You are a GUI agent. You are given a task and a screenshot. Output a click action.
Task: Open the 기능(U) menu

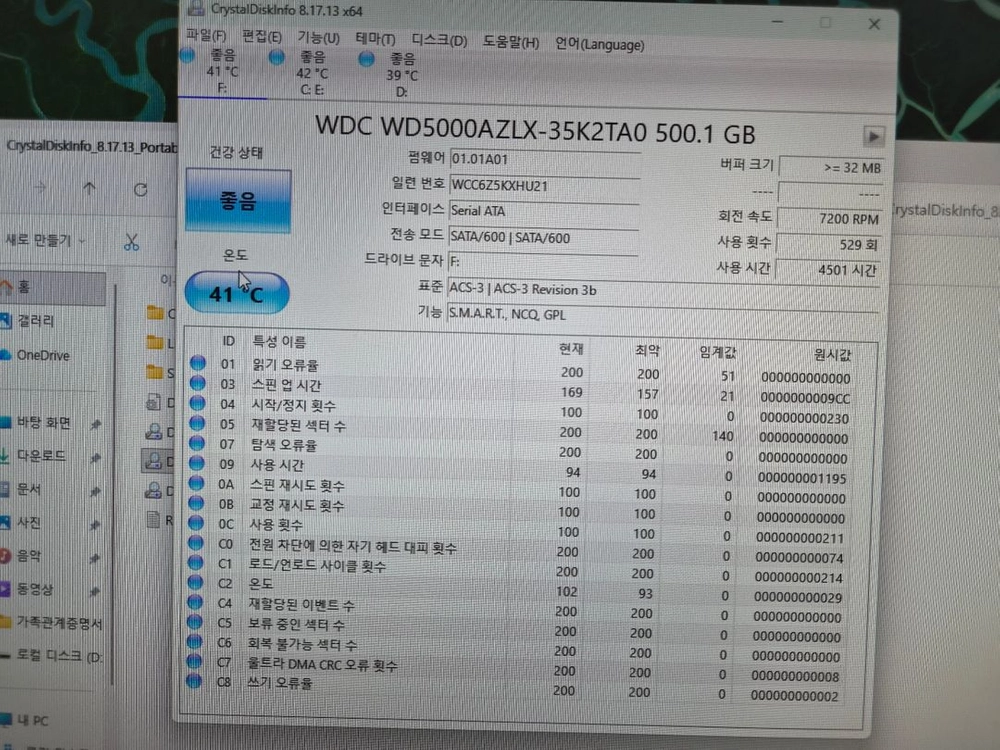(318, 38)
